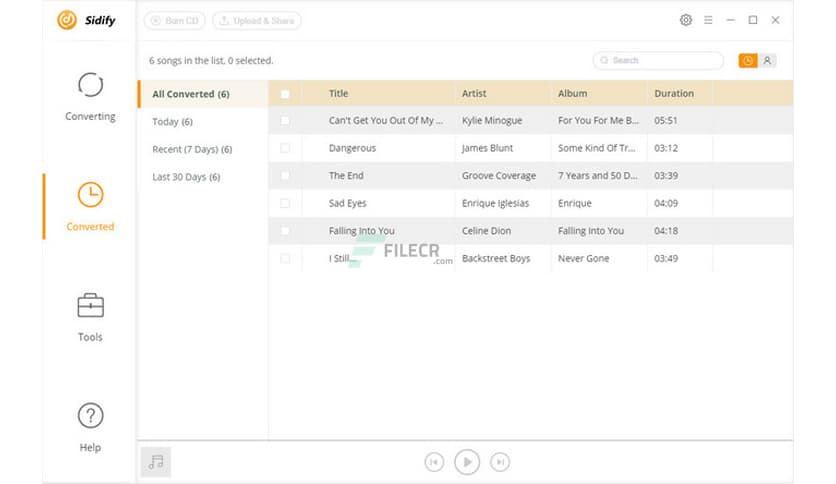Click artist Enrique Iglesias
The height and width of the screenshot is (484, 836).
point(495,203)
